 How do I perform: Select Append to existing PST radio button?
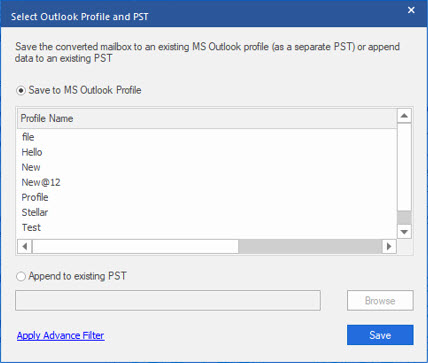tap(21, 277)
